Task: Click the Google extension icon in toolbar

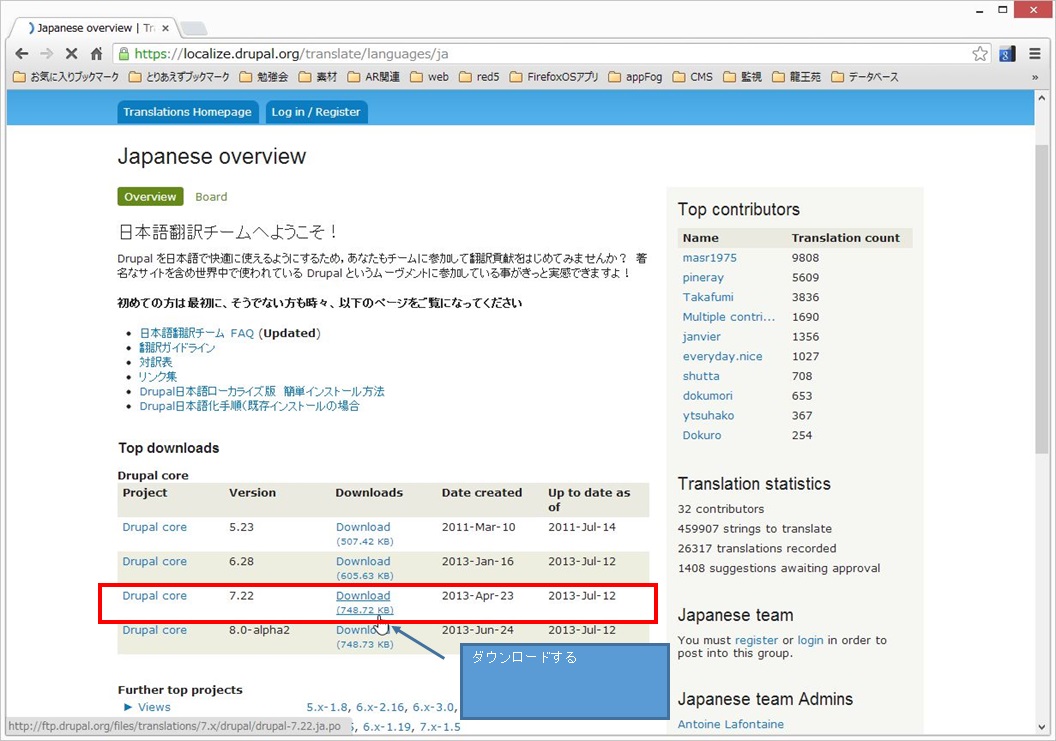Action: 1007,54
